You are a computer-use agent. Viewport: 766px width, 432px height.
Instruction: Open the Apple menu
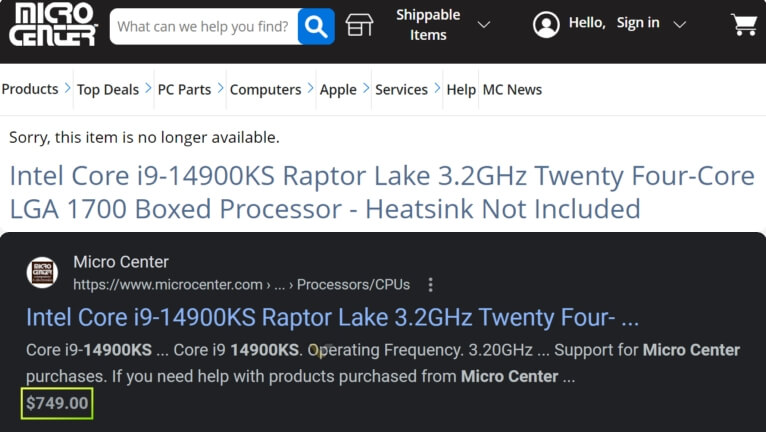(338, 90)
